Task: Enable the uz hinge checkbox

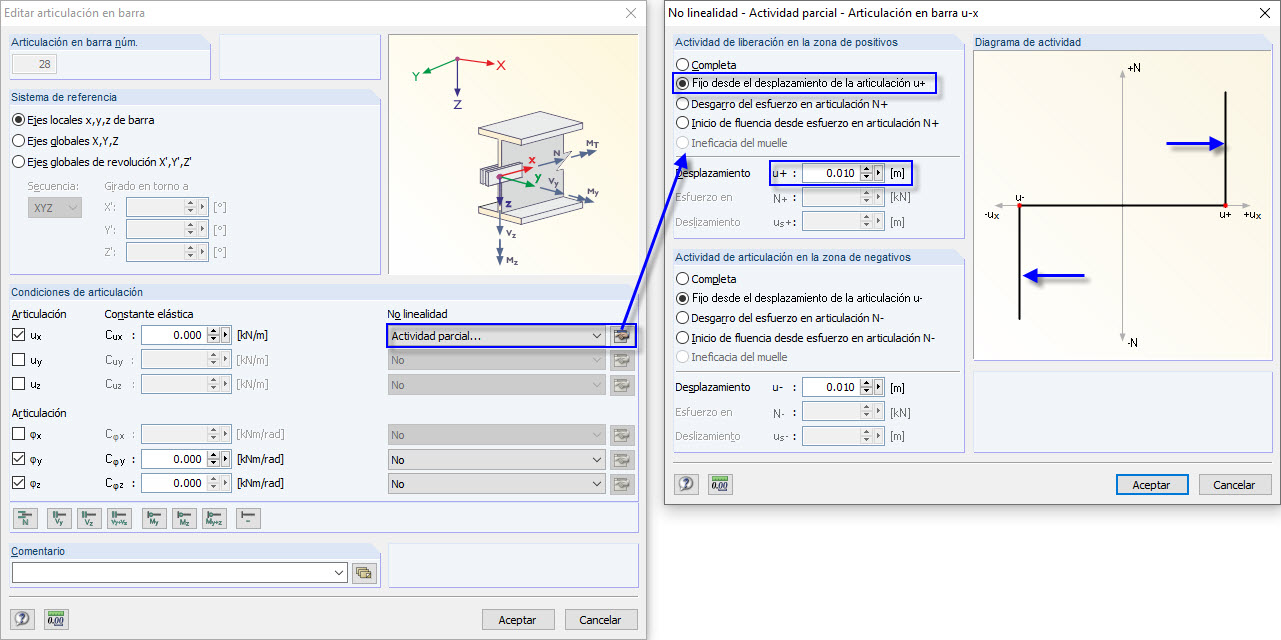Action: [18, 384]
